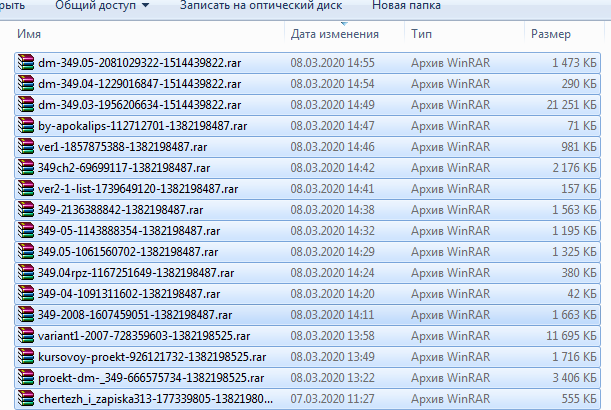Click the archive icon of 349-2136388842-1382198487.rar
The image size is (611, 410).
tap(26, 210)
